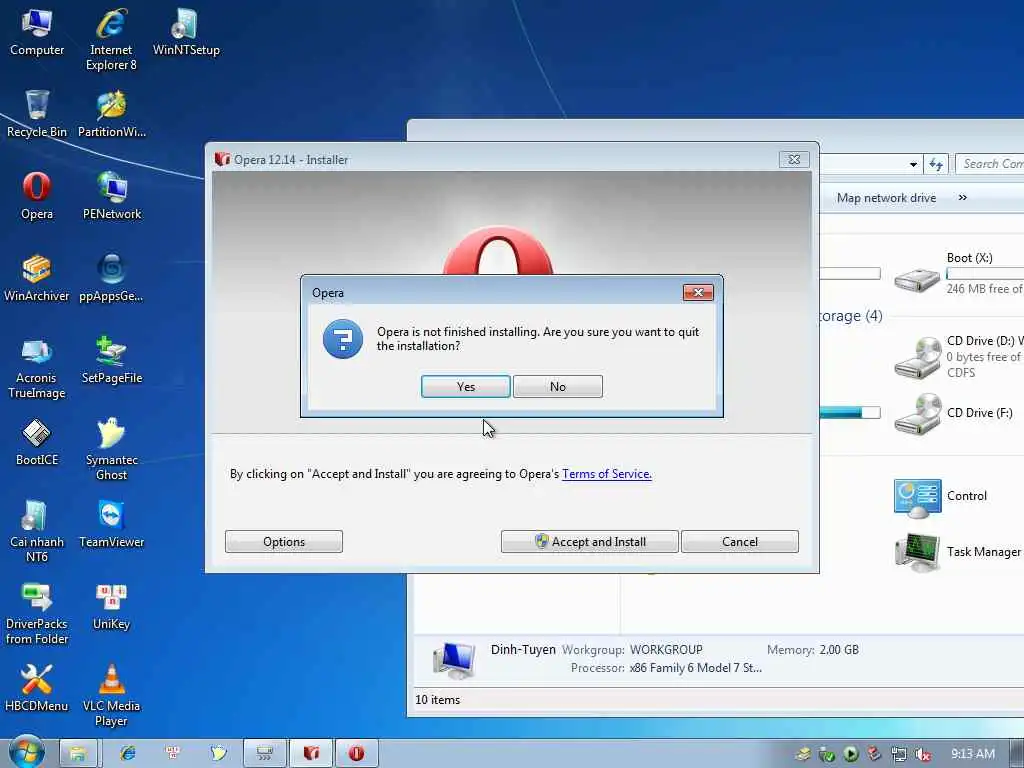Image resolution: width=1024 pixels, height=768 pixels.
Task: Select the VLC Media Player icon
Action: click(x=112, y=696)
